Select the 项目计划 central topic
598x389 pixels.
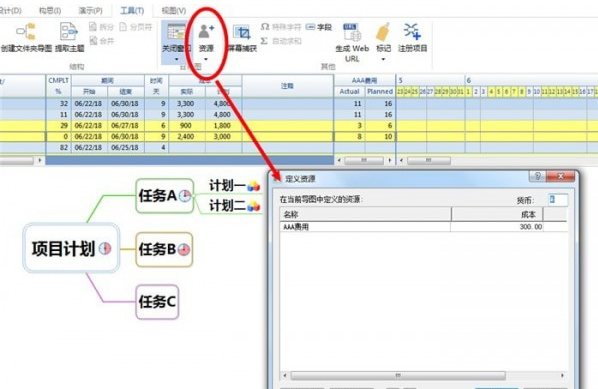click(71, 248)
